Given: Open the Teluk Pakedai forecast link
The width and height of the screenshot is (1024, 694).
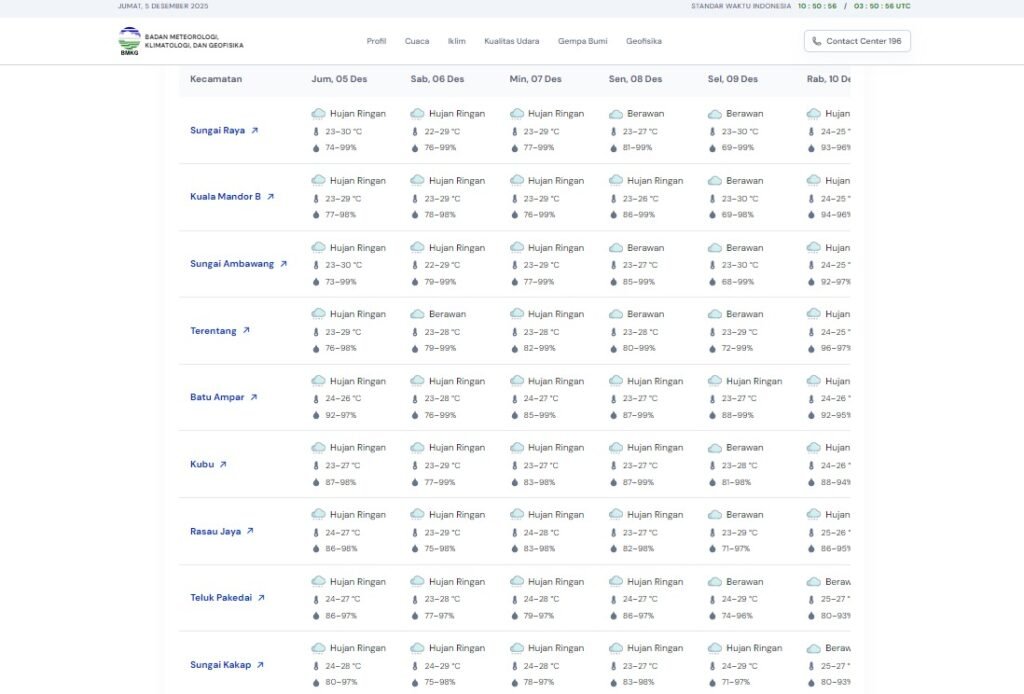Looking at the screenshot, I should 221,598.
